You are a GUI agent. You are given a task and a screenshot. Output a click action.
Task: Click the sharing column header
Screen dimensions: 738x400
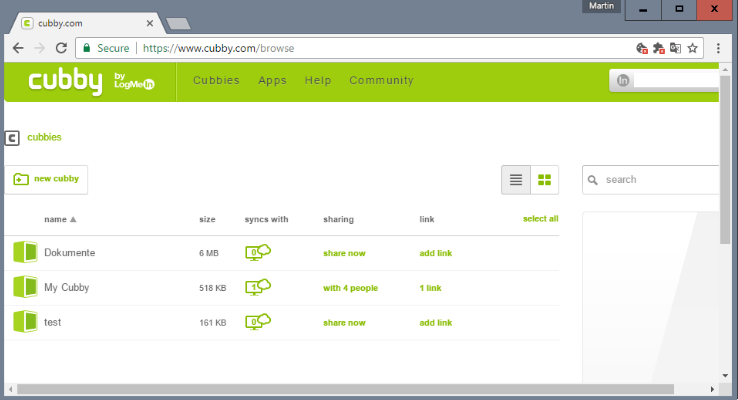click(338, 219)
